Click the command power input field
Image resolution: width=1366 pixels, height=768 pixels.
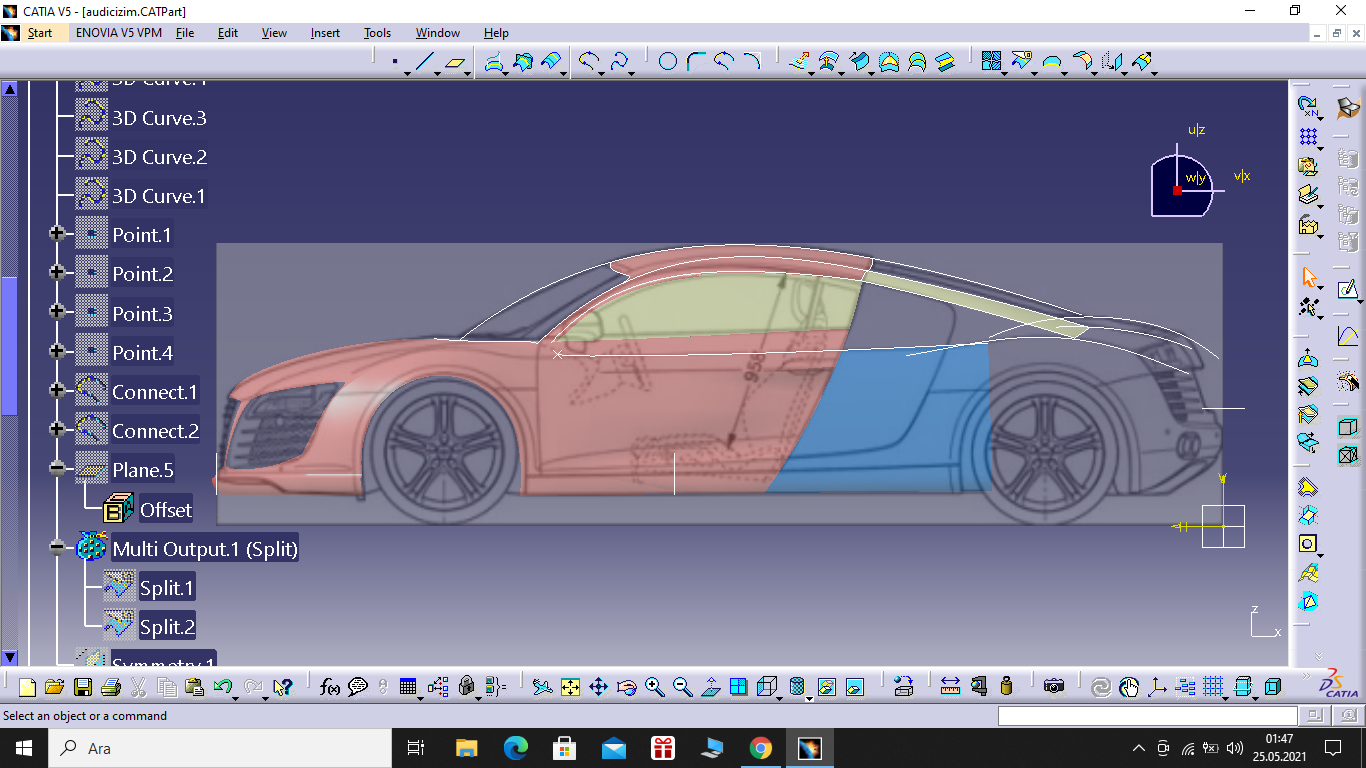point(1148,716)
